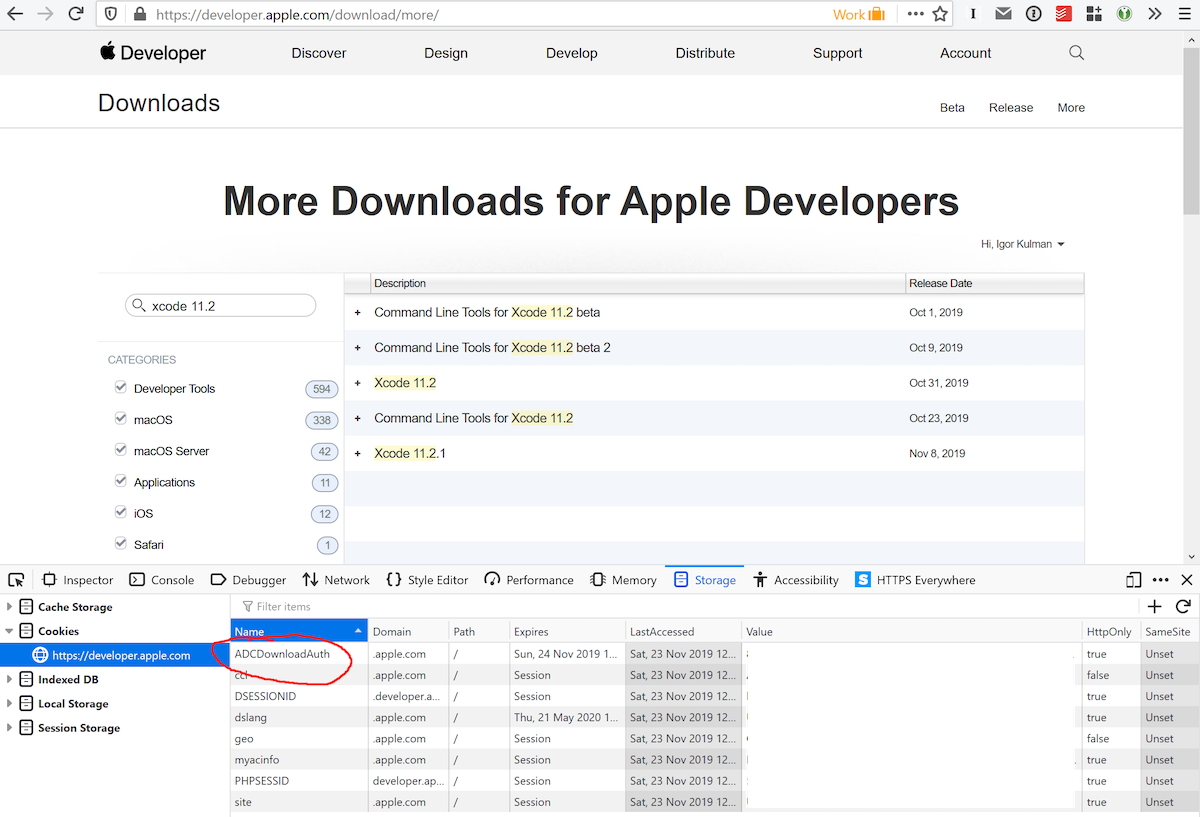The height and width of the screenshot is (817, 1200).
Task: Open the Develop menu in the navigation bar
Action: click(x=571, y=52)
